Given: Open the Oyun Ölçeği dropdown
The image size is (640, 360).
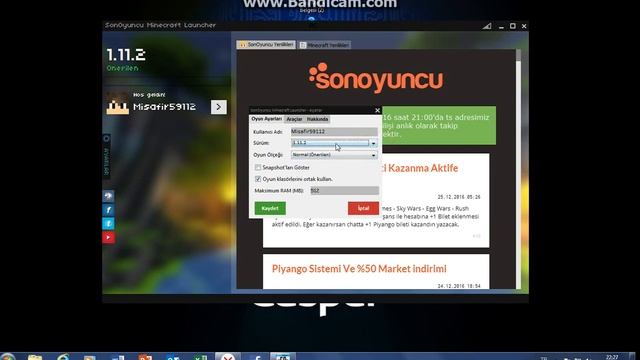Looking at the screenshot, I should click(334, 155).
